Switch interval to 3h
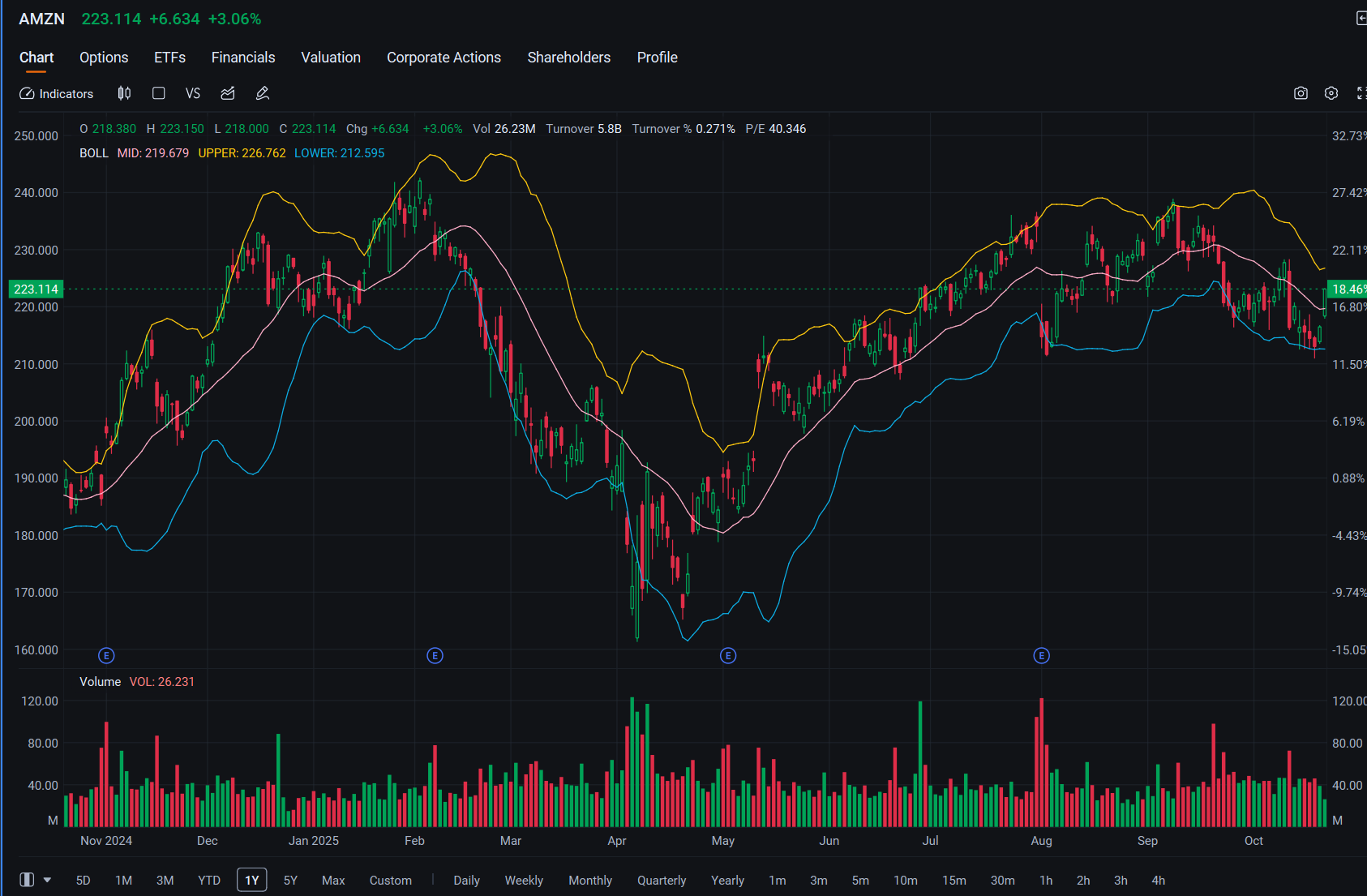This screenshot has height=896, width=1367. (x=1121, y=881)
